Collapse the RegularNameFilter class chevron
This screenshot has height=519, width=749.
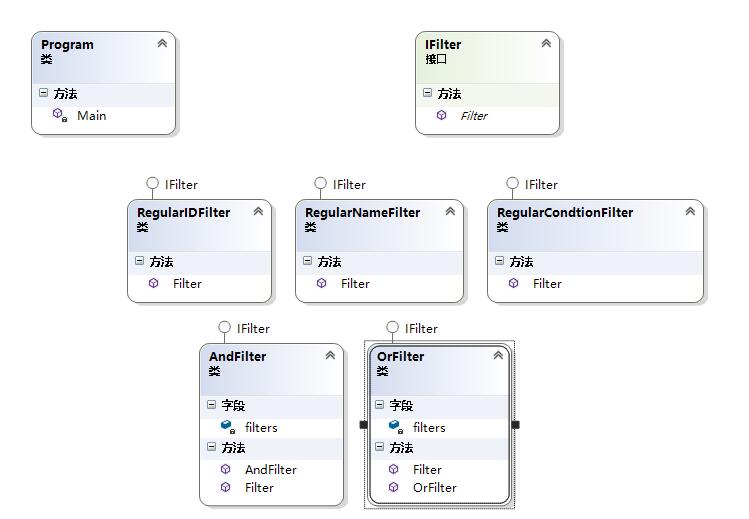[x=450, y=211]
